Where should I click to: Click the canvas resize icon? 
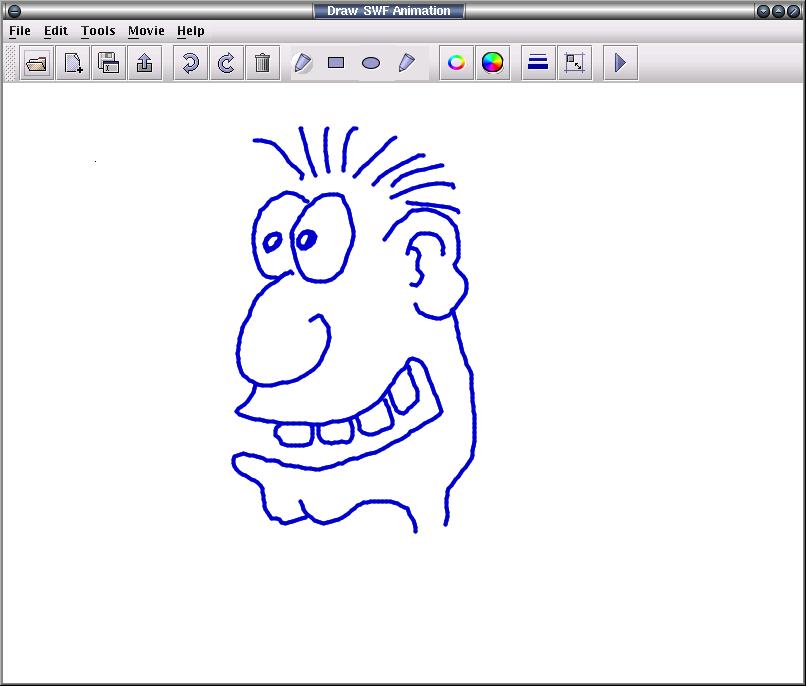coord(574,63)
